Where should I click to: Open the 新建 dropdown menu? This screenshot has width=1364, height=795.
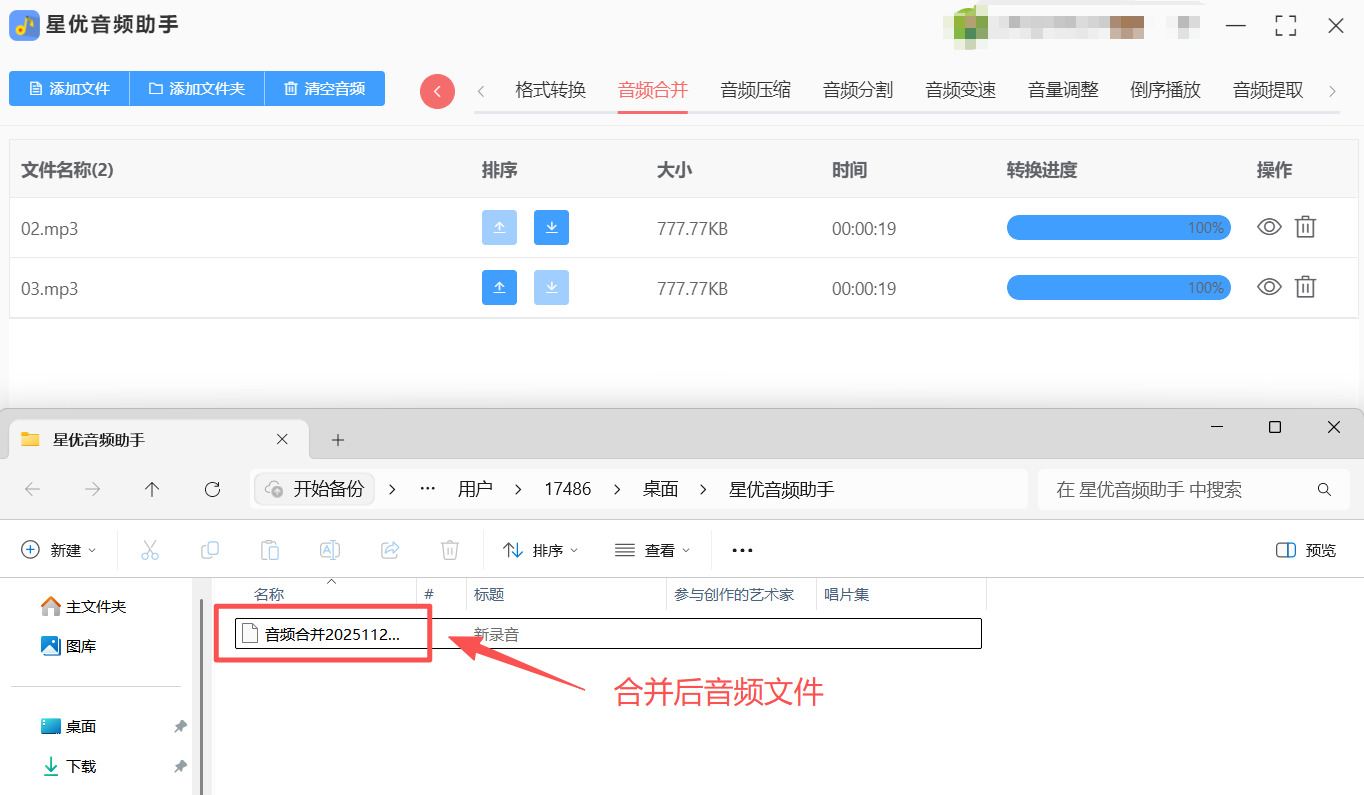[x=59, y=550]
